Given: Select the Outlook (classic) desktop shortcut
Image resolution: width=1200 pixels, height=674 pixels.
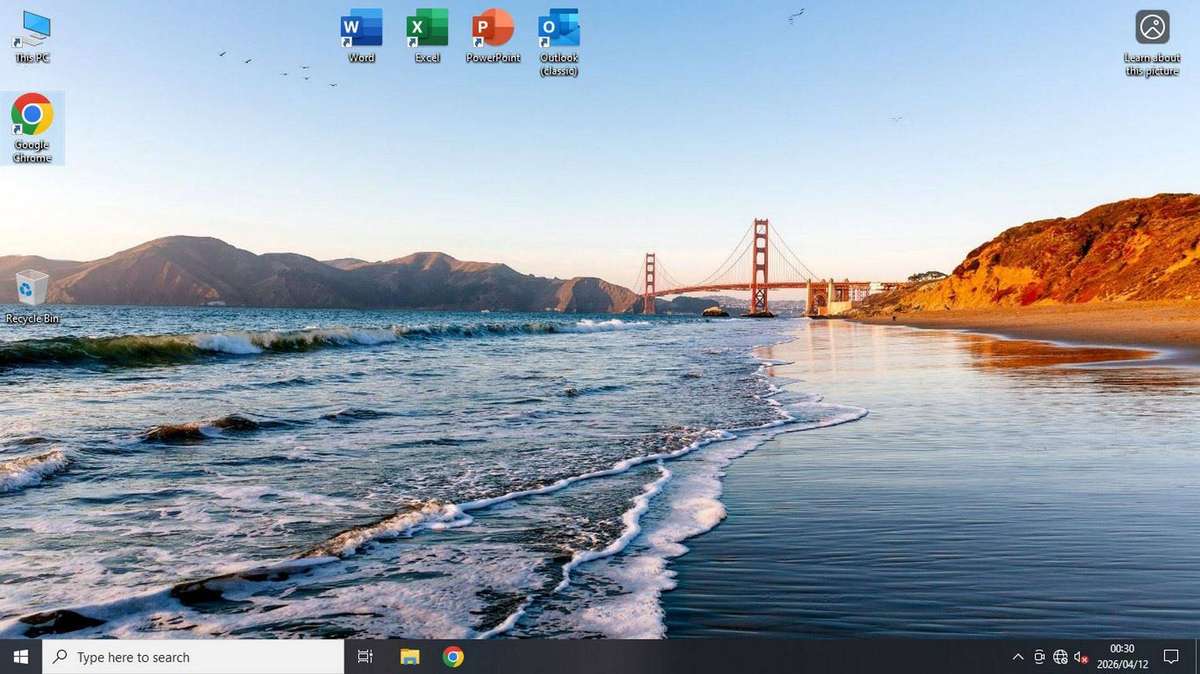Looking at the screenshot, I should (559, 43).
